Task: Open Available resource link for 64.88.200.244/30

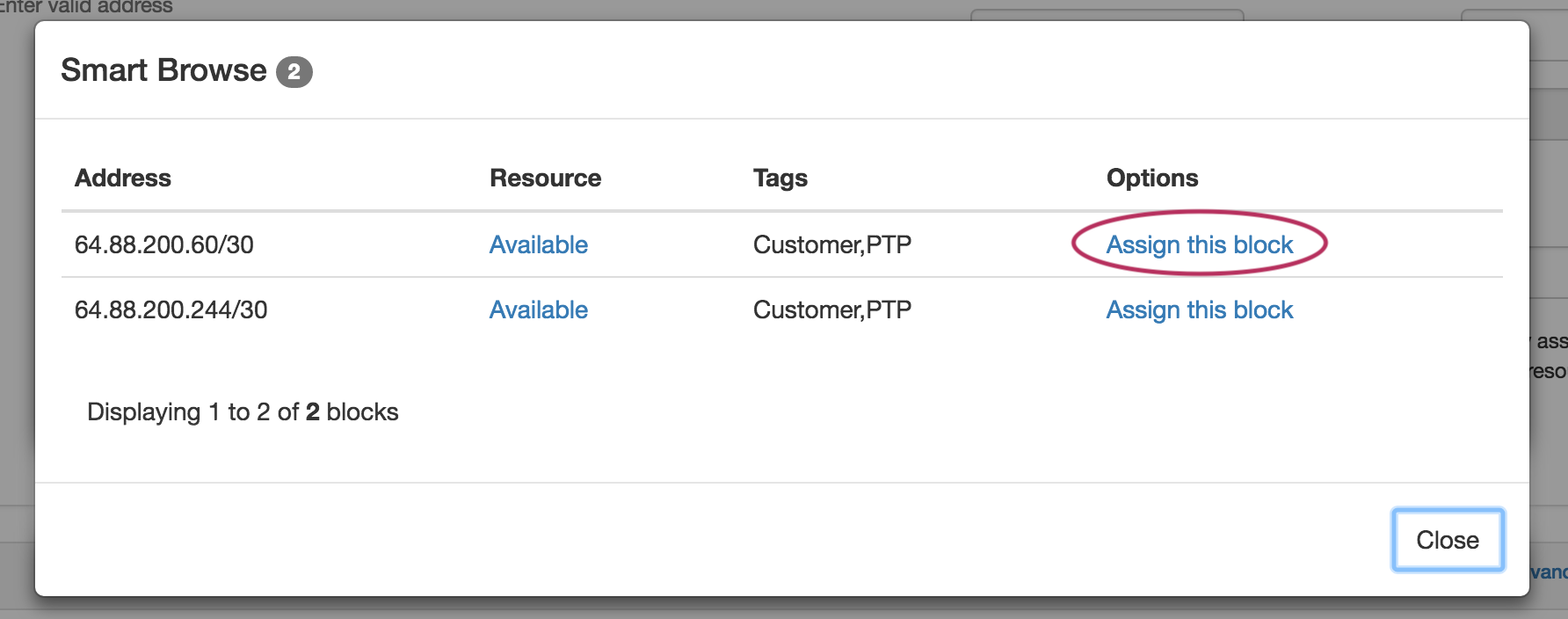Action: [538, 310]
